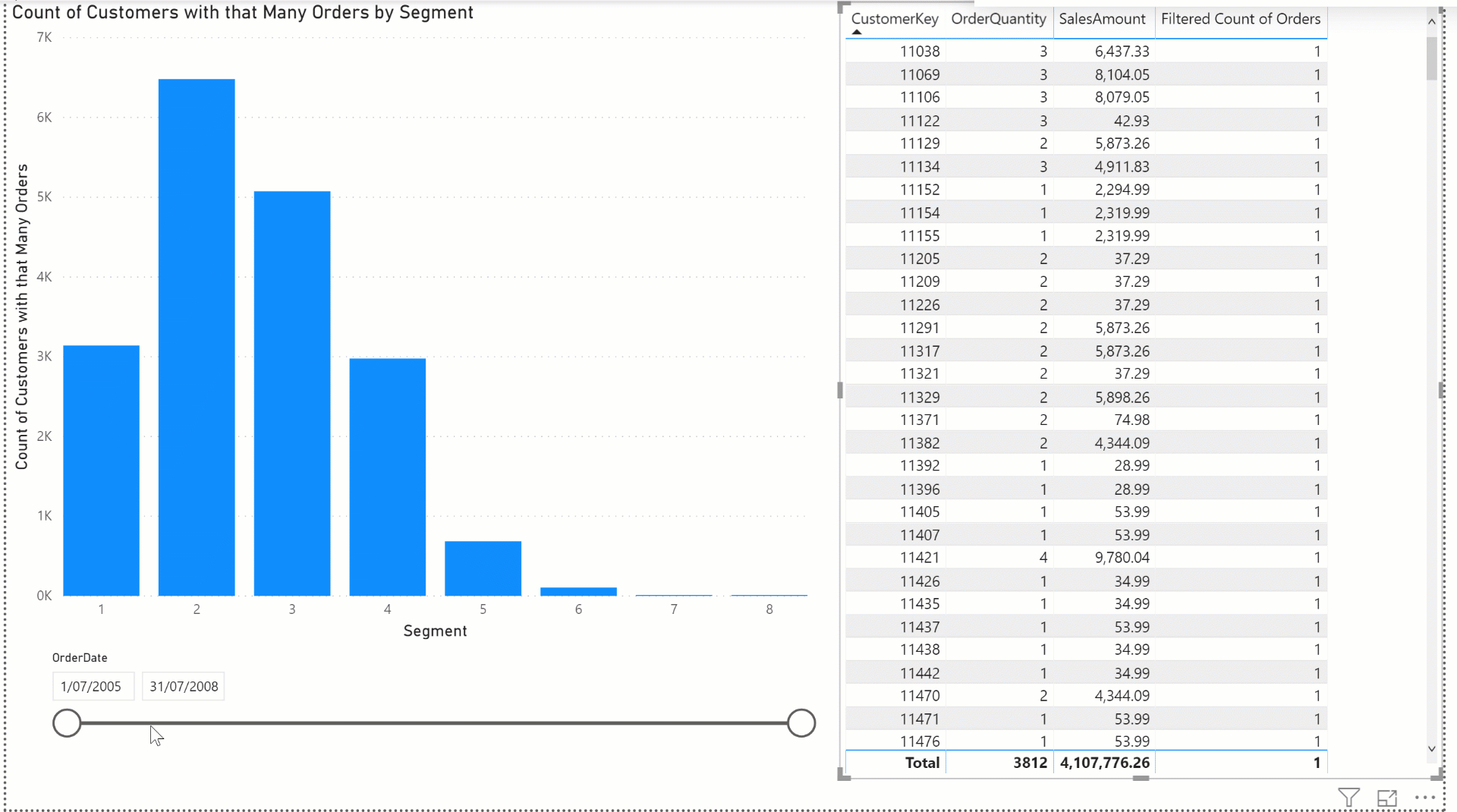Click the resize handle between the two visuals

click(839, 389)
